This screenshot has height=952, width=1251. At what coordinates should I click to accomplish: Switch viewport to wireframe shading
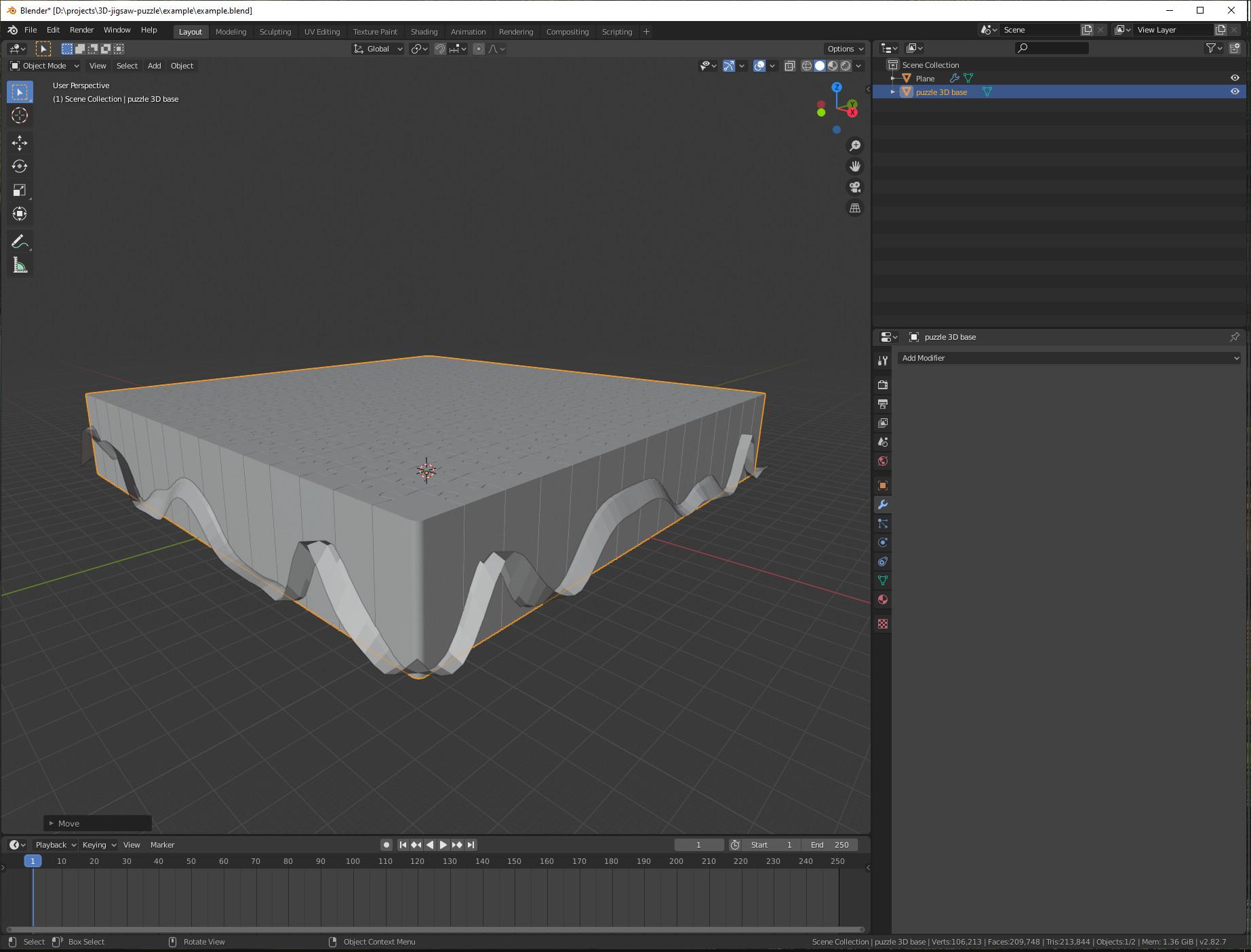click(807, 66)
